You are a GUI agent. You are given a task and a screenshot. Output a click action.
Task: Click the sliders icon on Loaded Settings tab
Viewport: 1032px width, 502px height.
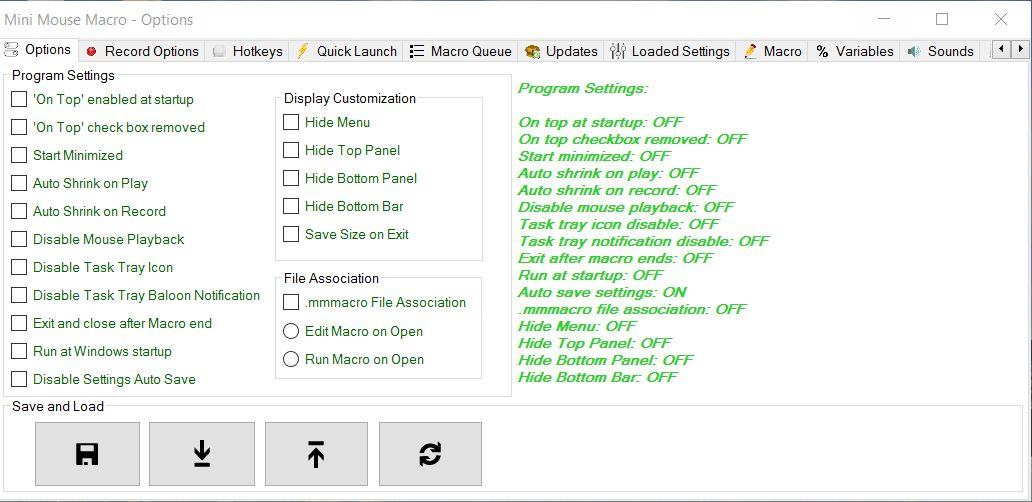coord(618,51)
